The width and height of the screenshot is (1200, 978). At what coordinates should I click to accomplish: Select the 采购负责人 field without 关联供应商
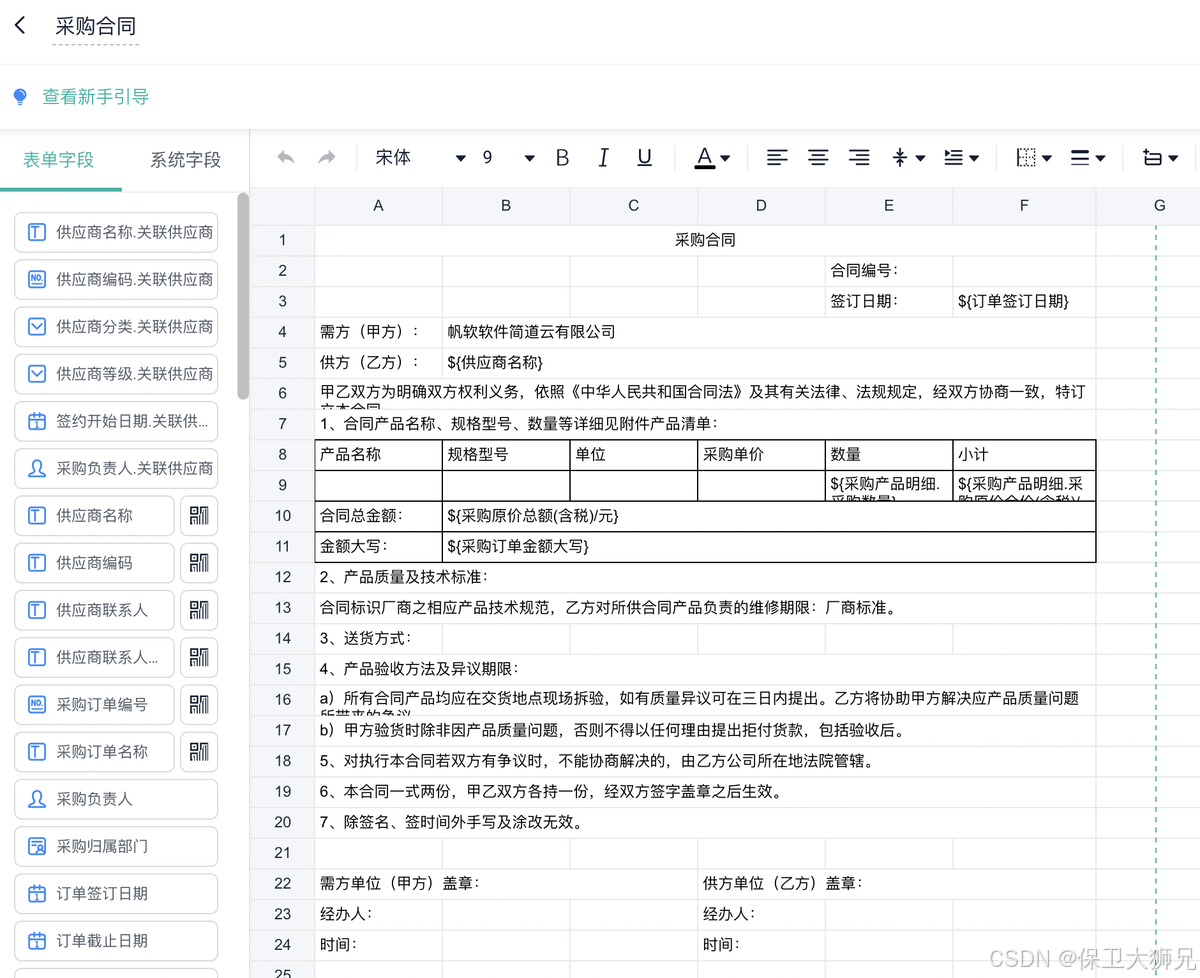(116, 799)
